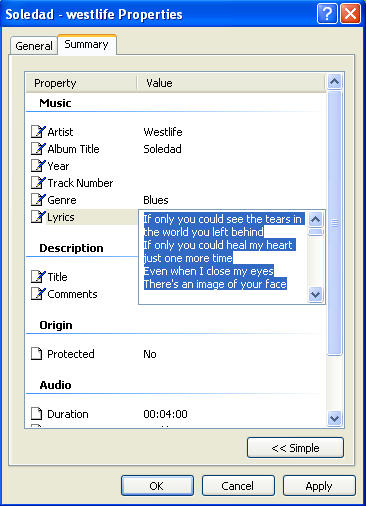The width and height of the screenshot is (366, 506).
Task: Select the Artist value Westlife
Action: [x=163, y=132]
